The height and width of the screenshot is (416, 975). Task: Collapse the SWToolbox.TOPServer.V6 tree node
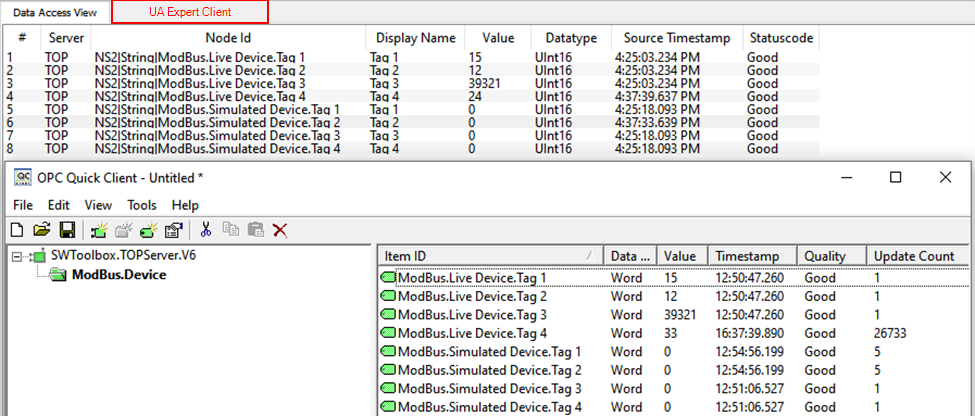click(19, 257)
